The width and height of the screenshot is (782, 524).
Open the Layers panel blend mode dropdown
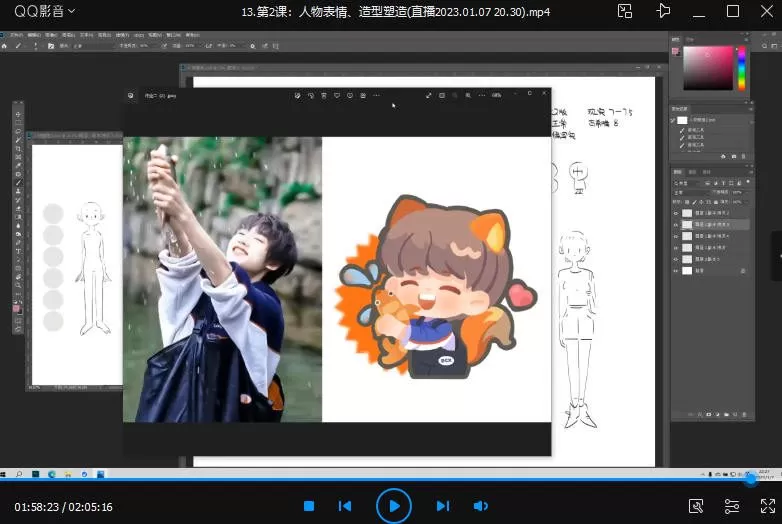(692, 192)
